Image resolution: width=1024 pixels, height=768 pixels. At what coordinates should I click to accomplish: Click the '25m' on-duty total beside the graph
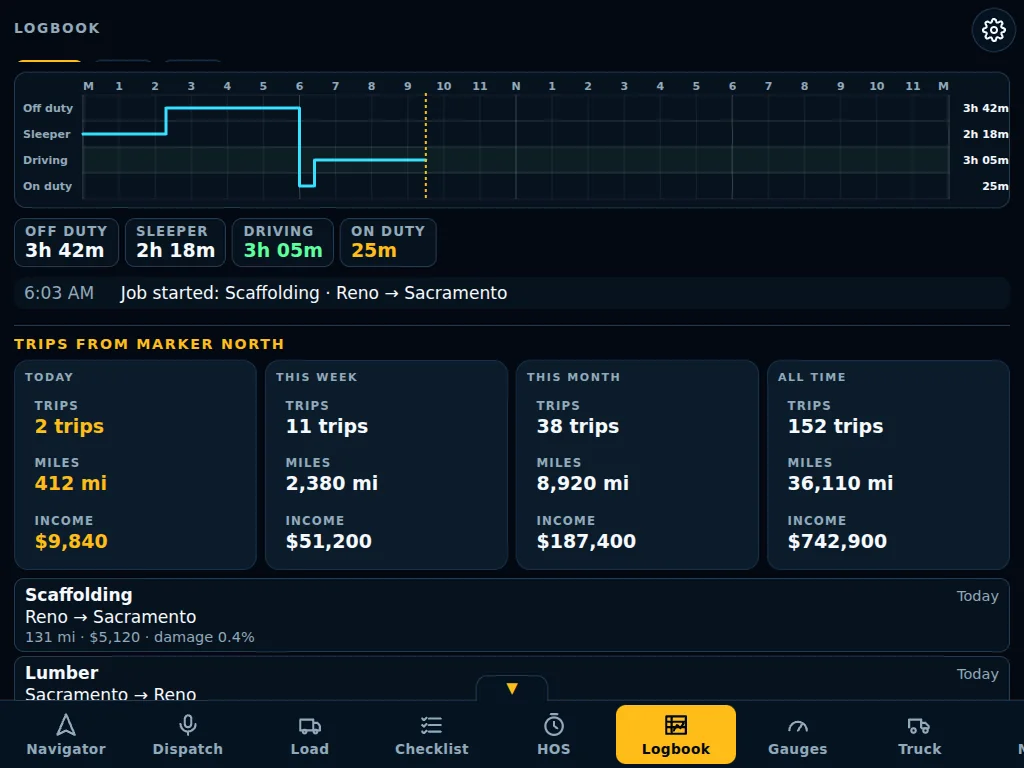coord(995,186)
